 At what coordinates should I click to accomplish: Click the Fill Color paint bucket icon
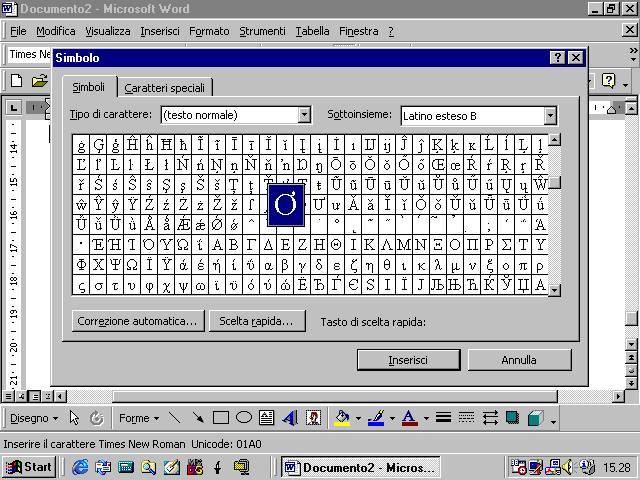pos(342,418)
